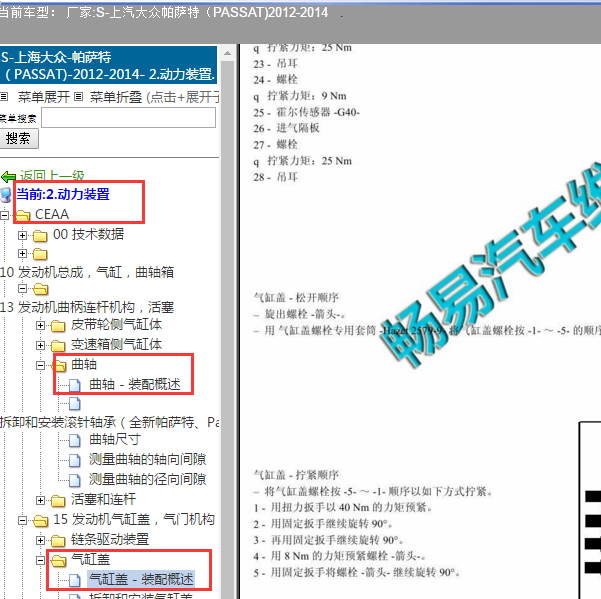Open the CEAA folder icon
Viewport: 601px width, 599px height.
tap(23, 215)
